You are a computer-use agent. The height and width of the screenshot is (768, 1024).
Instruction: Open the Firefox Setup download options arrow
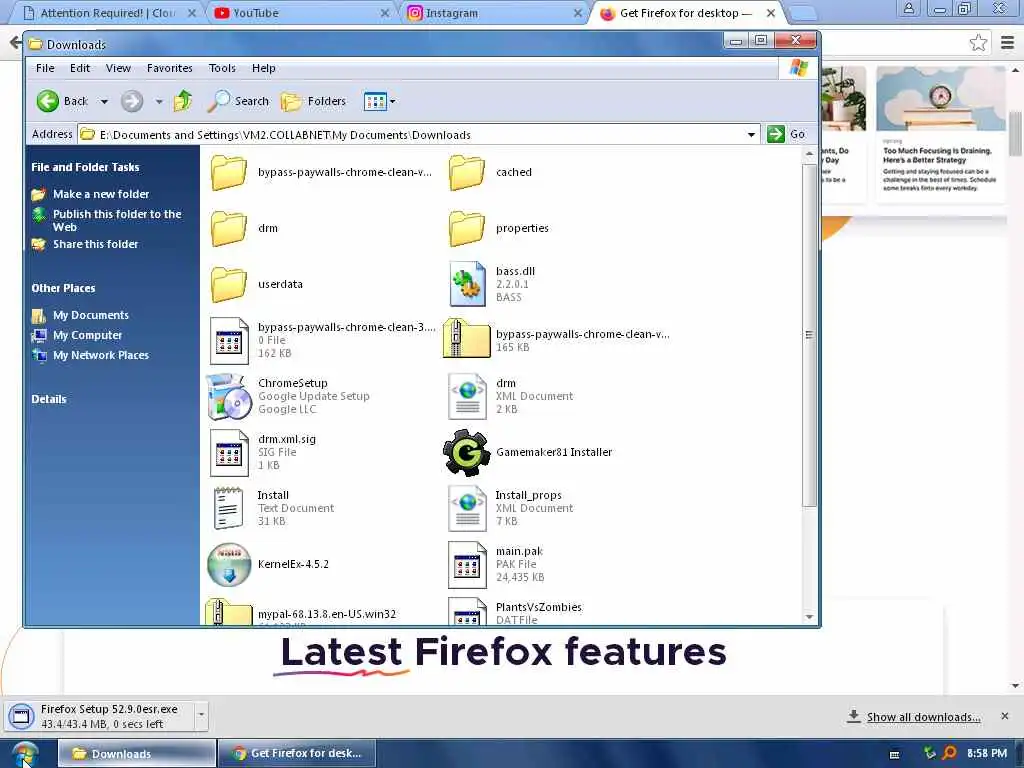pyautogui.click(x=201, y=716)
